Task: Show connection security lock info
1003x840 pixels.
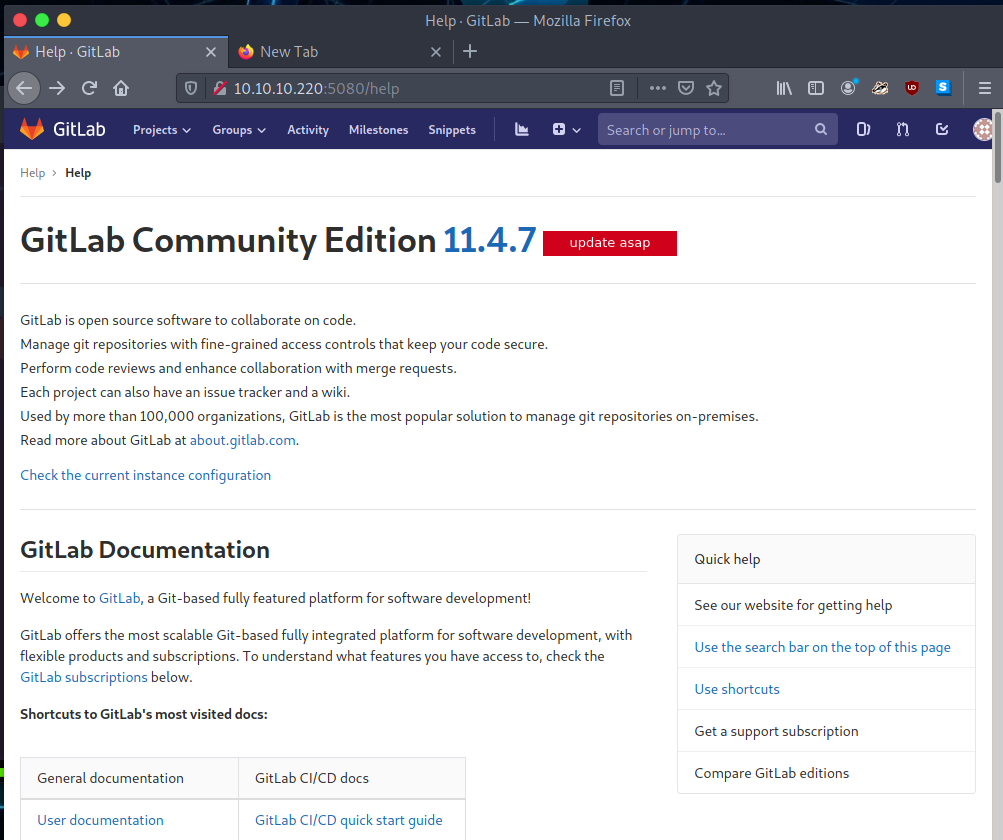Action: click(220, 88)
